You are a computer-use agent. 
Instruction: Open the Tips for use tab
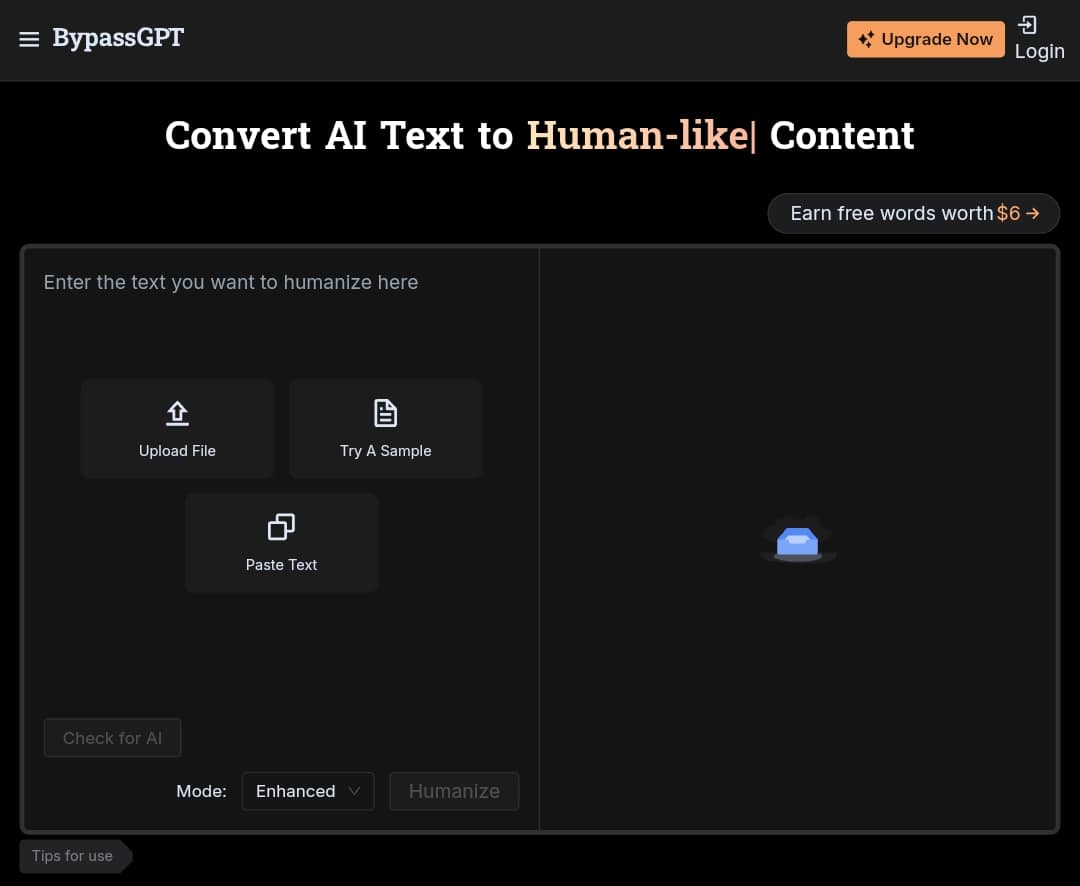pyautogui.click(x=74, y=856)
